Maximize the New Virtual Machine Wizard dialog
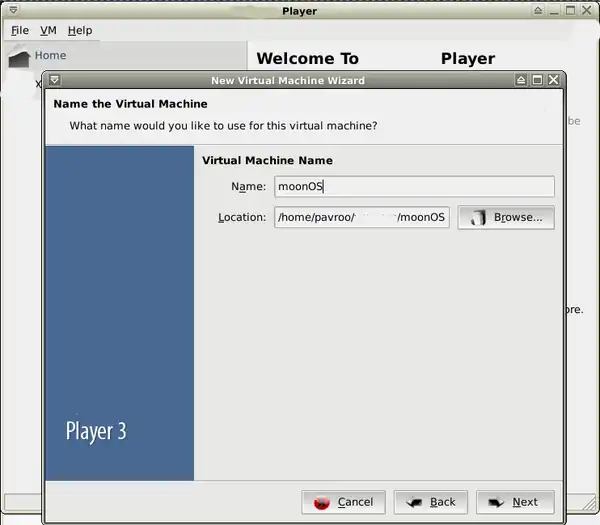600x525 pixels. click(x=537, y=80)
